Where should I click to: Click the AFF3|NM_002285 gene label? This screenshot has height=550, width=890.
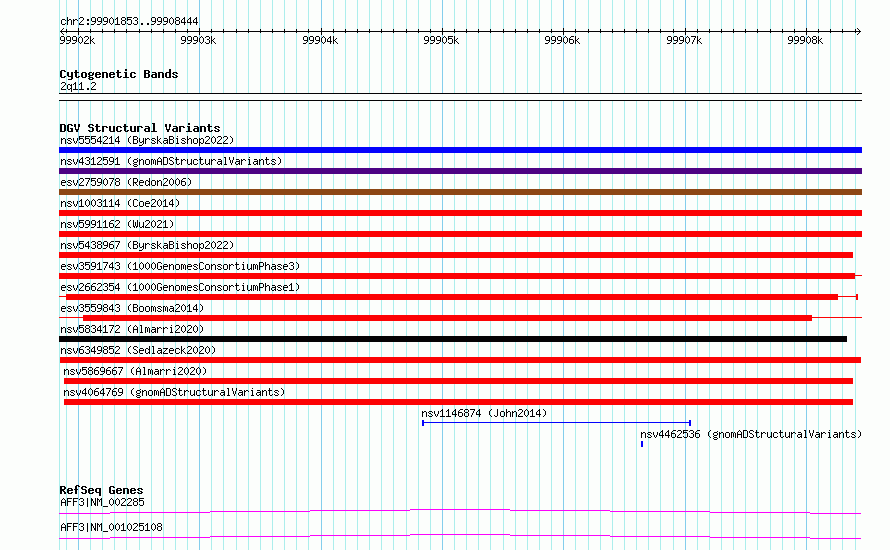point(102,502)
